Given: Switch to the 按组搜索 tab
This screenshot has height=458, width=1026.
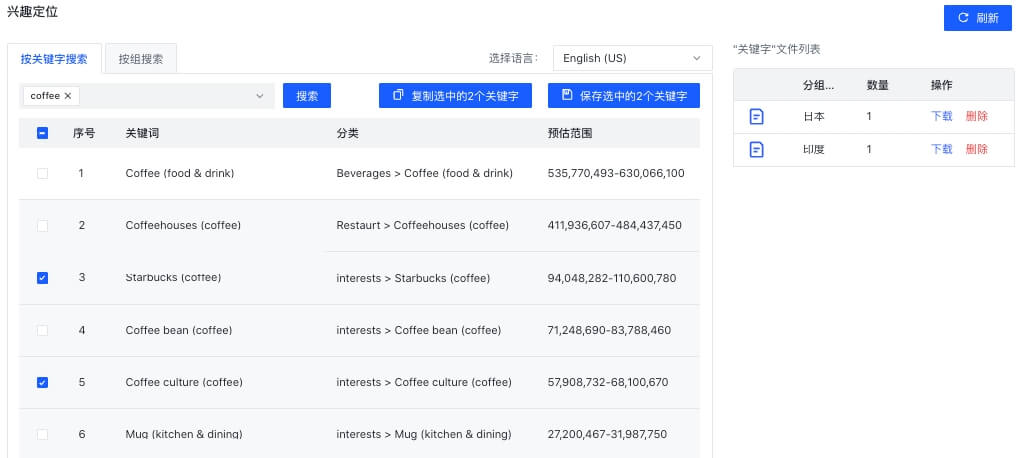Looking at the screenshot, I should point(141,59).
